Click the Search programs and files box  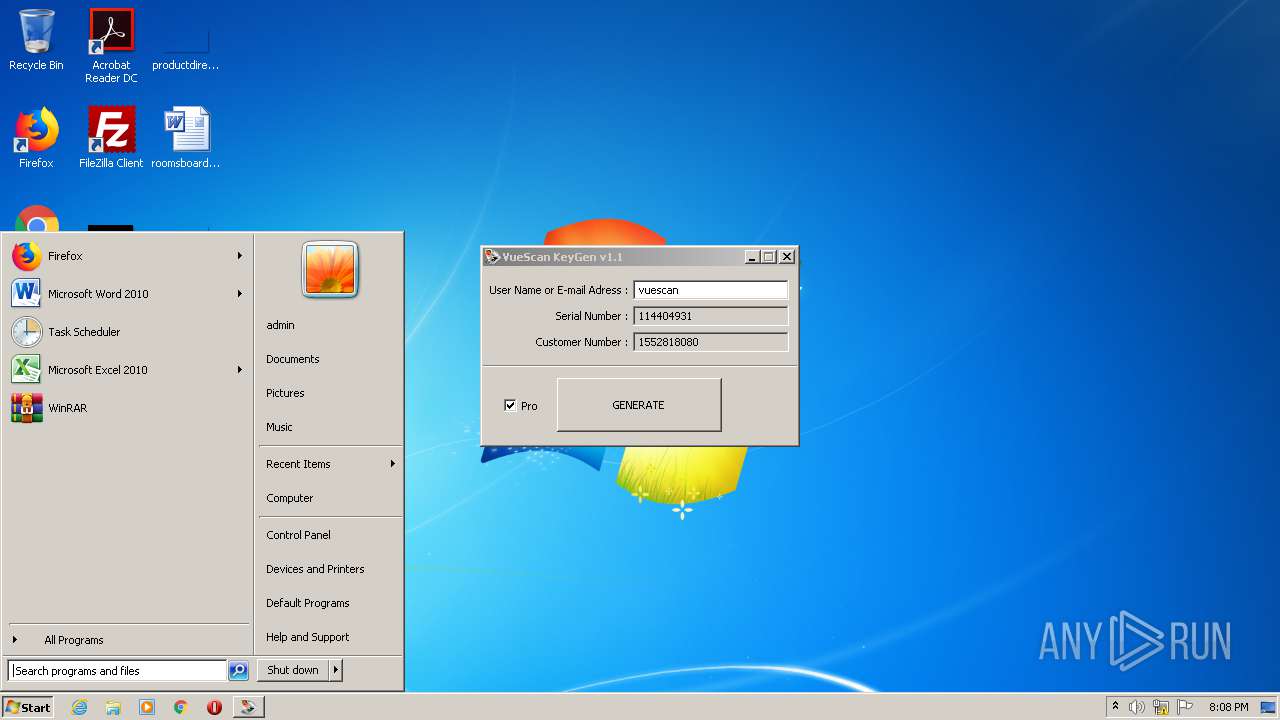118,671
